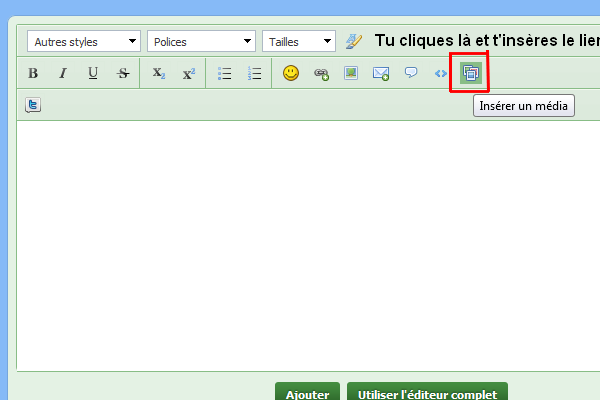The image size is (600, 400).
Task: Insert an email link icon
Action: (x=381, y=73)
